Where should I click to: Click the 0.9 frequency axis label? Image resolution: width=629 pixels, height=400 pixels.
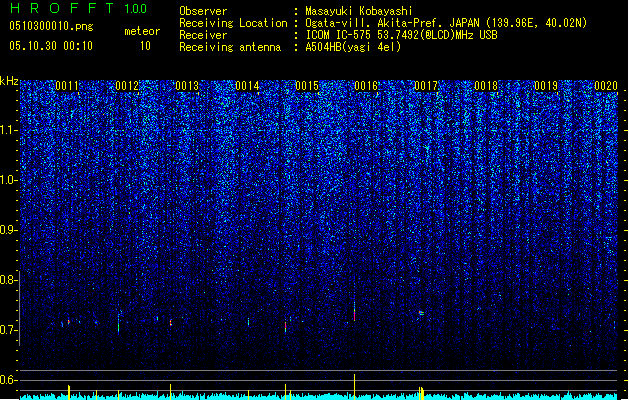point(8,230)
